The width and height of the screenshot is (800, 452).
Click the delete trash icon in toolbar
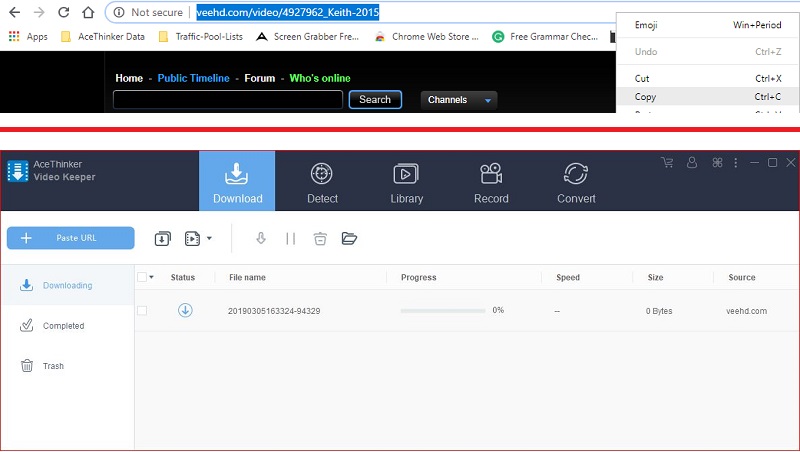(x=320, y=238)
